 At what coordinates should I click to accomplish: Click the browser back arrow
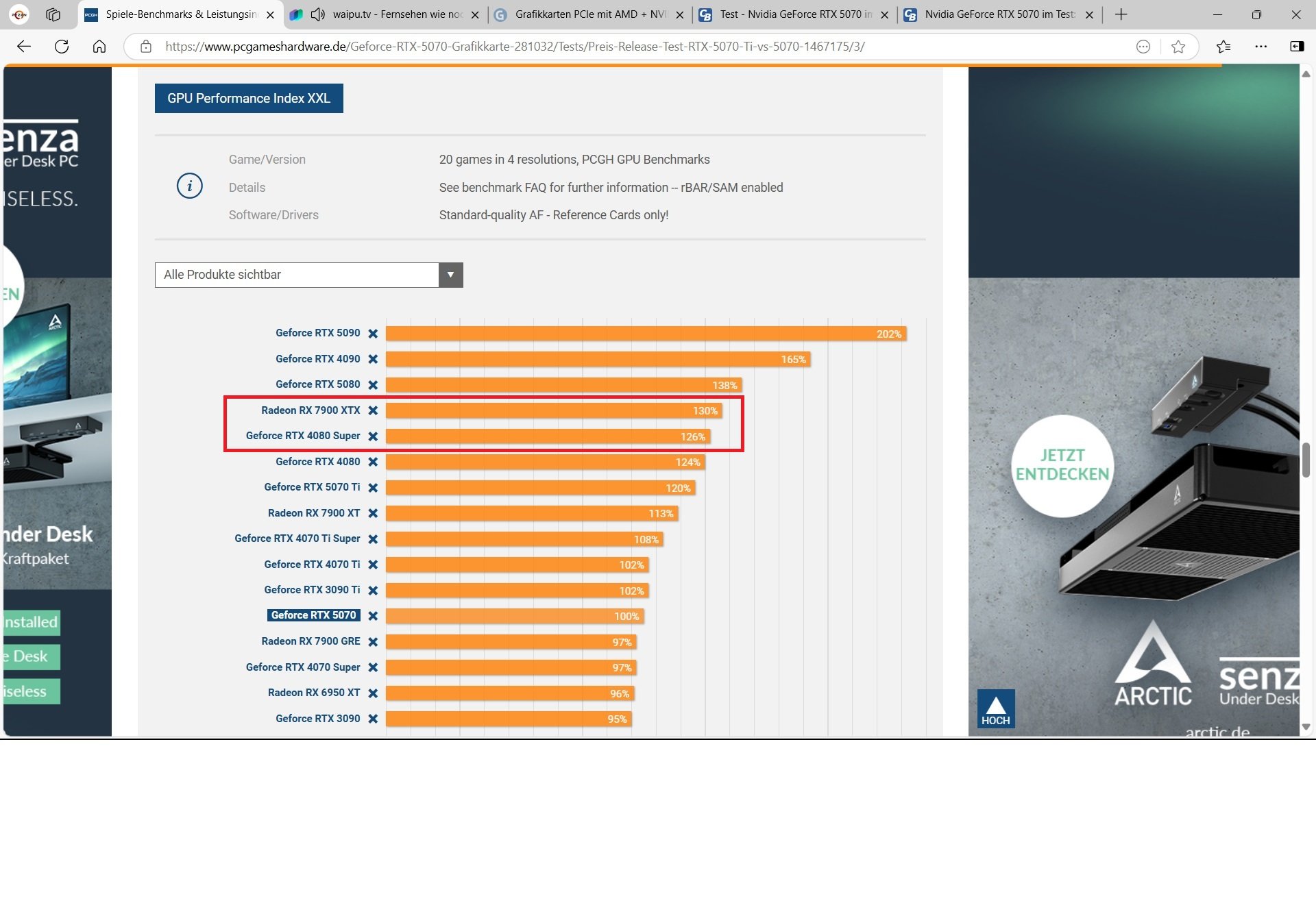[x=24, y=47]
